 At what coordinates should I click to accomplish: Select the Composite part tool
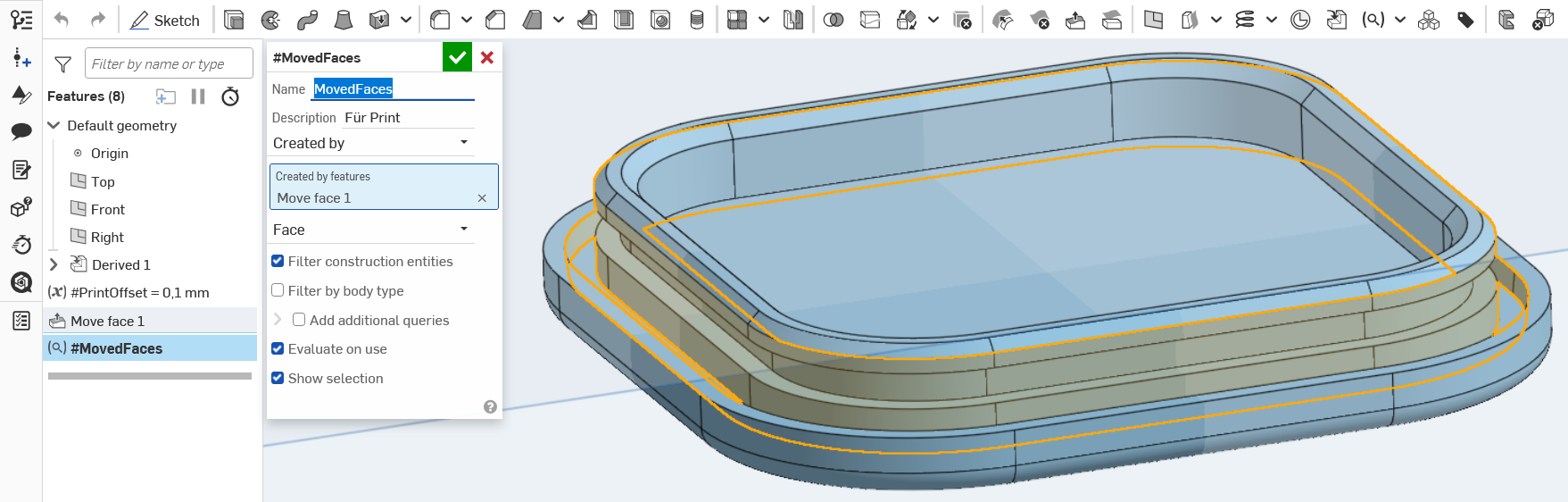(x=1429, y=20)
